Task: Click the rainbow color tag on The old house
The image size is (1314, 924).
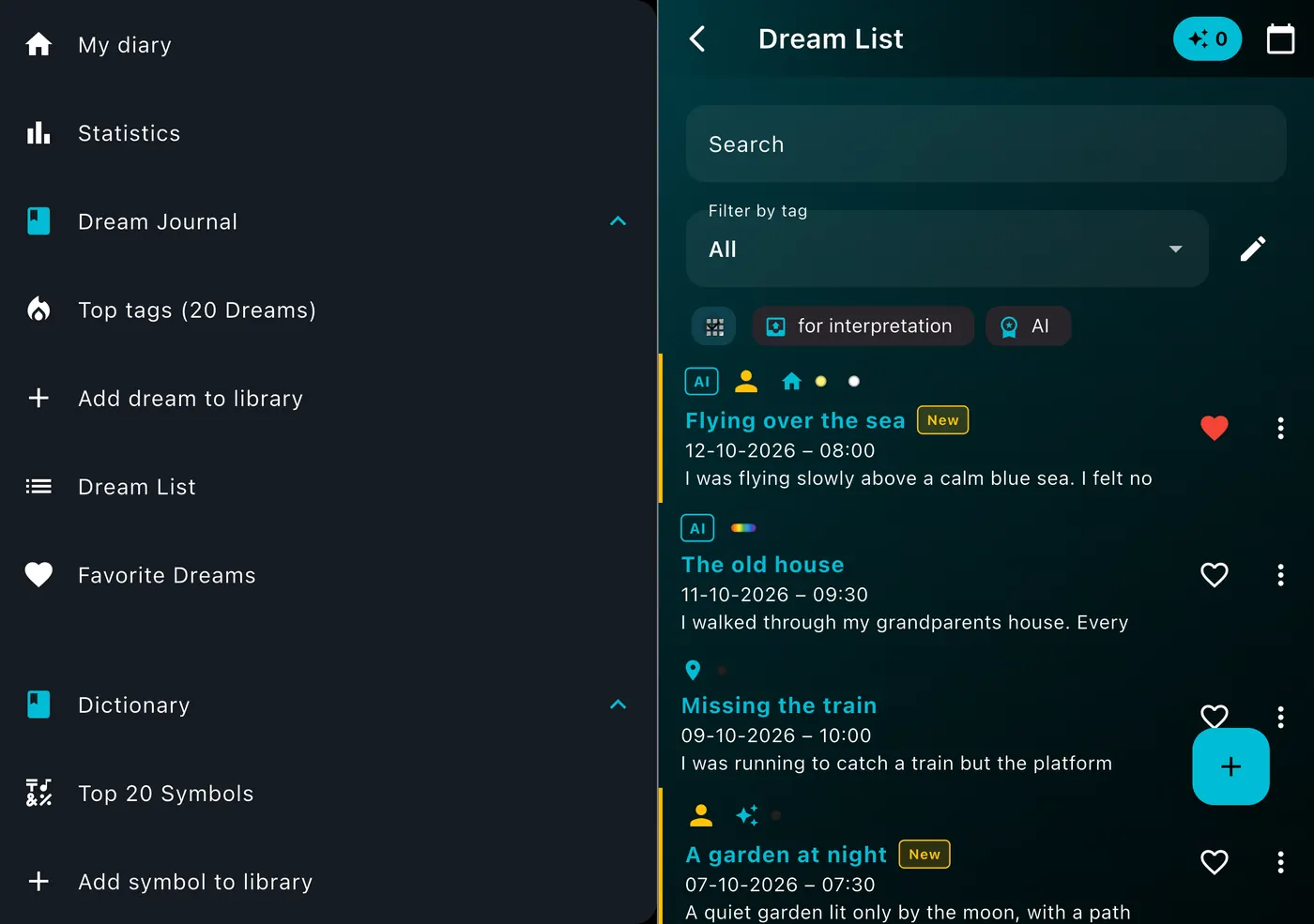Action: coord(743,528)
